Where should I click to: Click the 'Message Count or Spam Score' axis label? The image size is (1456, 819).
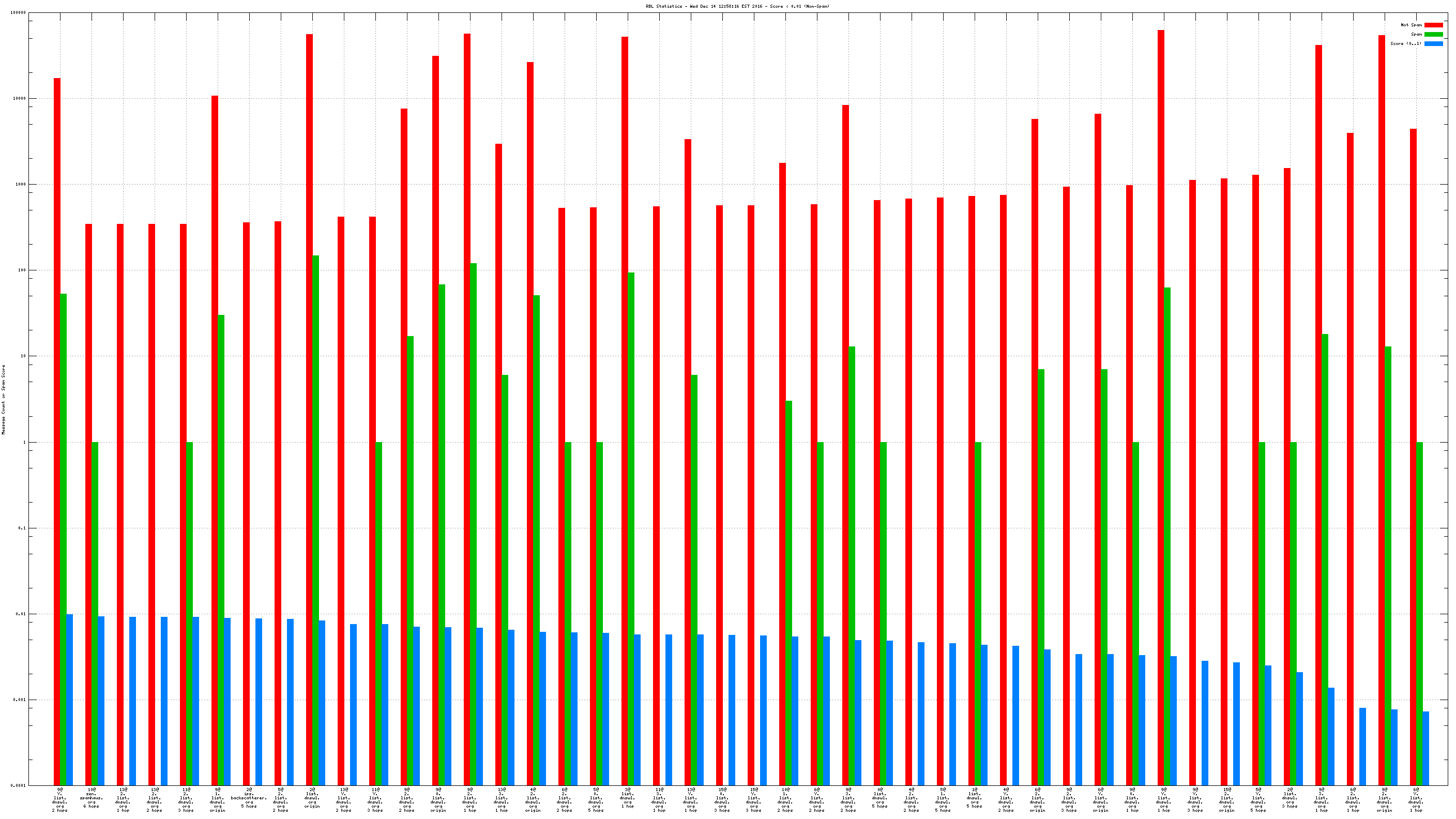pos(4,399)
